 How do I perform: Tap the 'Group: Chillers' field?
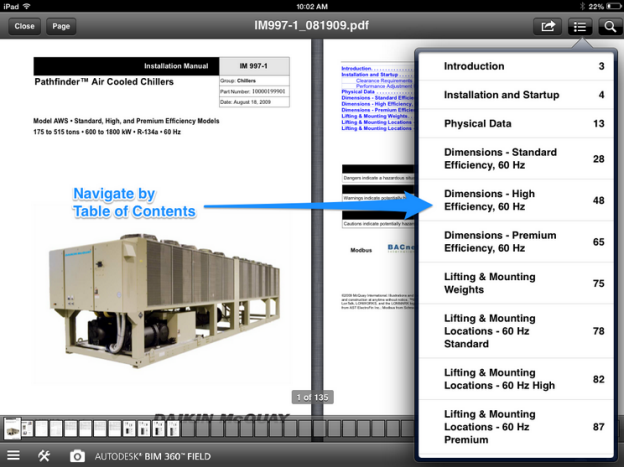254,80
